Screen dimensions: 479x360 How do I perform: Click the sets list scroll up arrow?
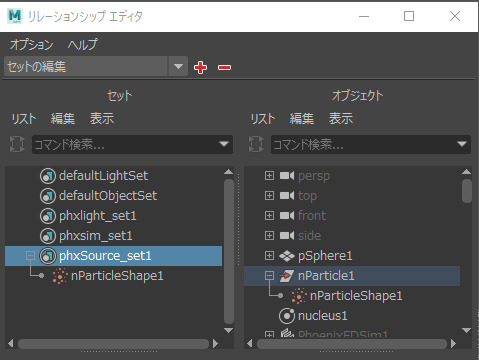pyautogui.click(x=229, y=172)
